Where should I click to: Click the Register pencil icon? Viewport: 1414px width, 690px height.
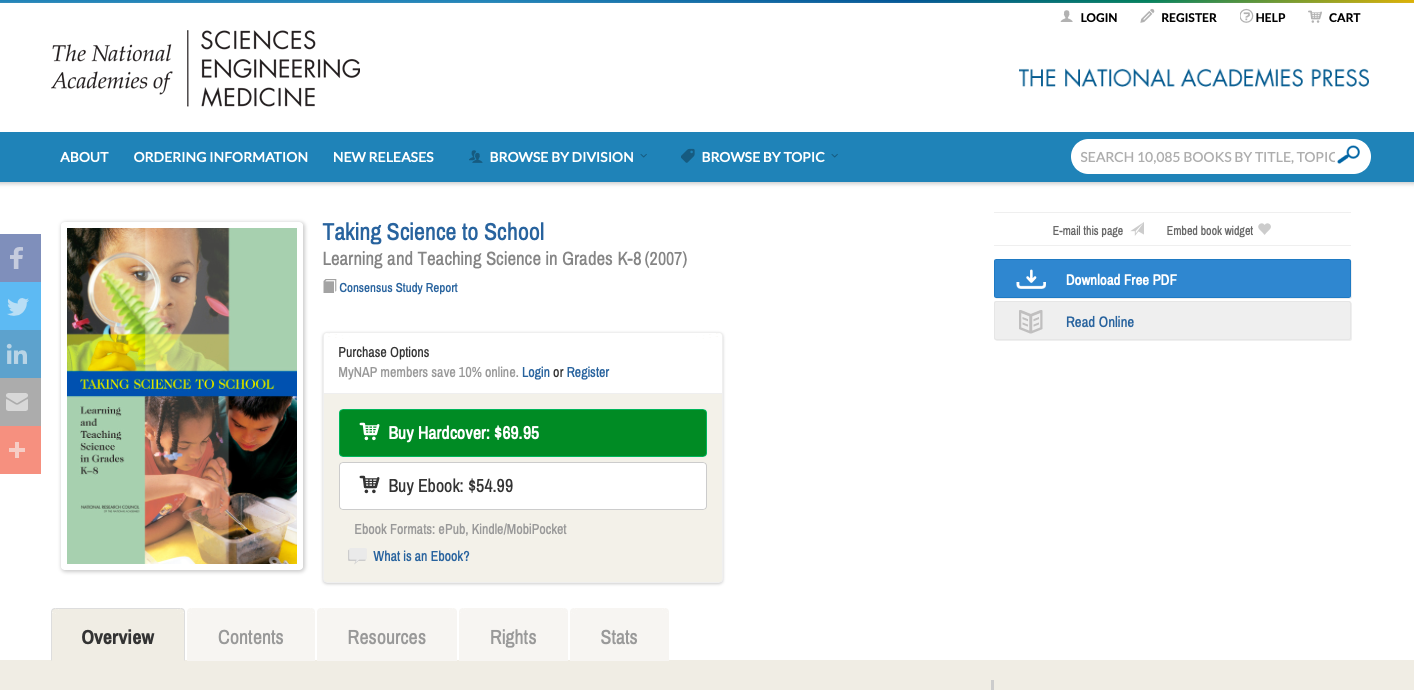click(1147, 17)
